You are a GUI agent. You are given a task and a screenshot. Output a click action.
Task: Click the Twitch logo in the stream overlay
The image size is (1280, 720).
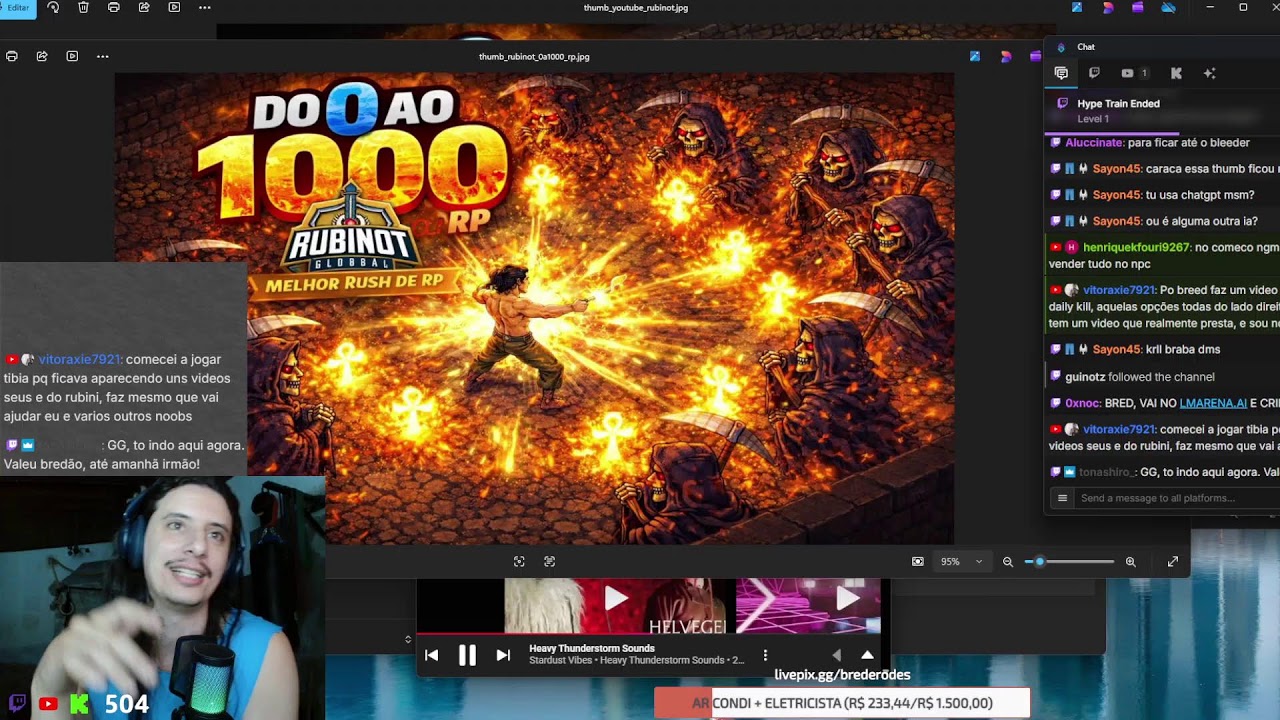17,704
